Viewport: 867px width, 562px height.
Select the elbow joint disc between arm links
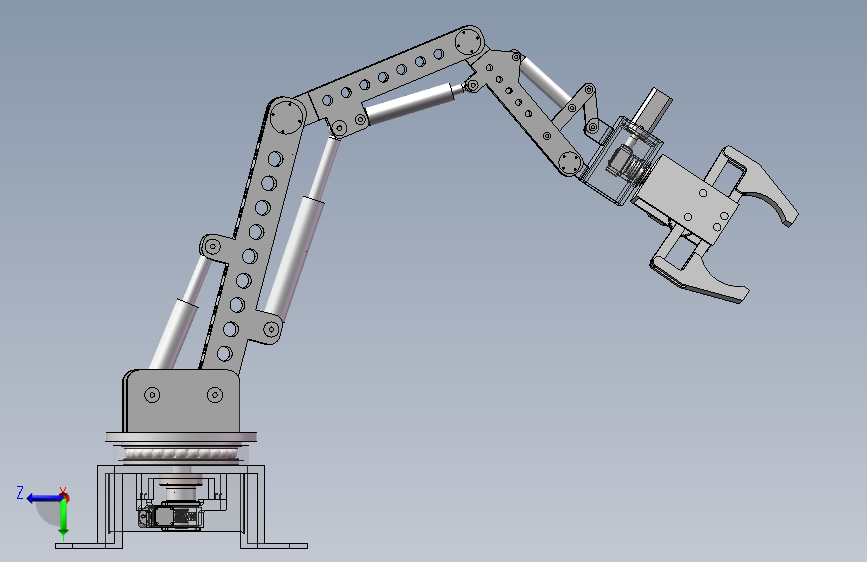tap(287, 117)
